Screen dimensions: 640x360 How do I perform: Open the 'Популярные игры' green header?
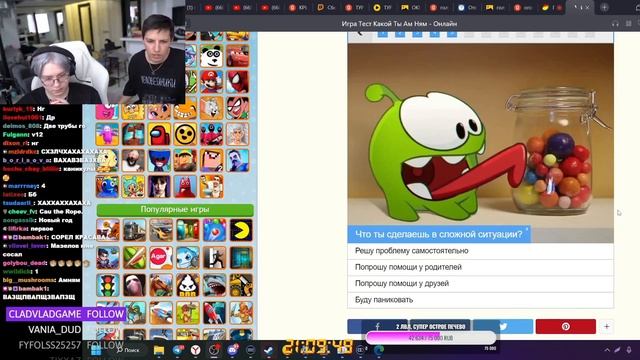pyautogui.click(x=175, y=210)
